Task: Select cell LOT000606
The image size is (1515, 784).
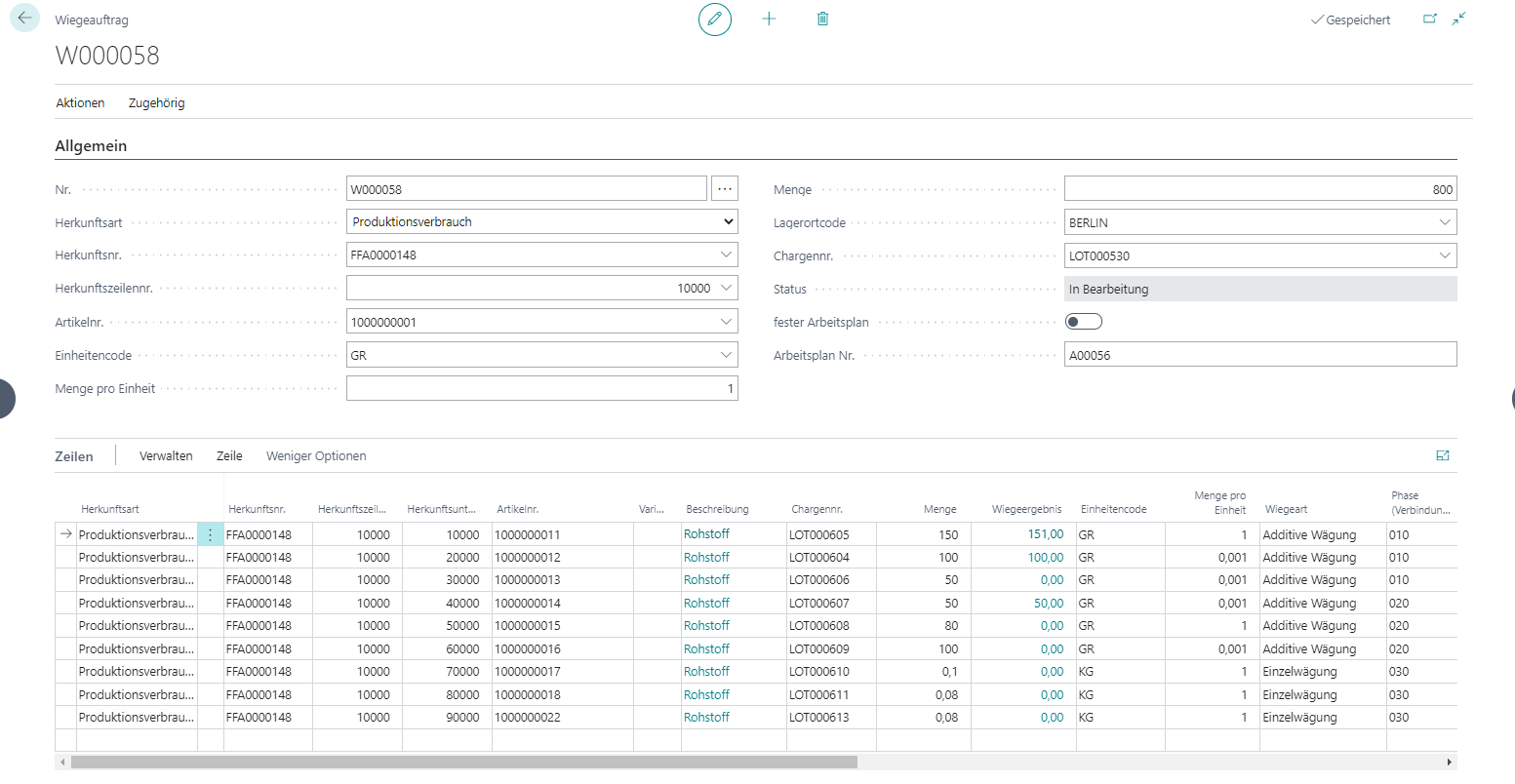Action: click(x=831, y=580)
